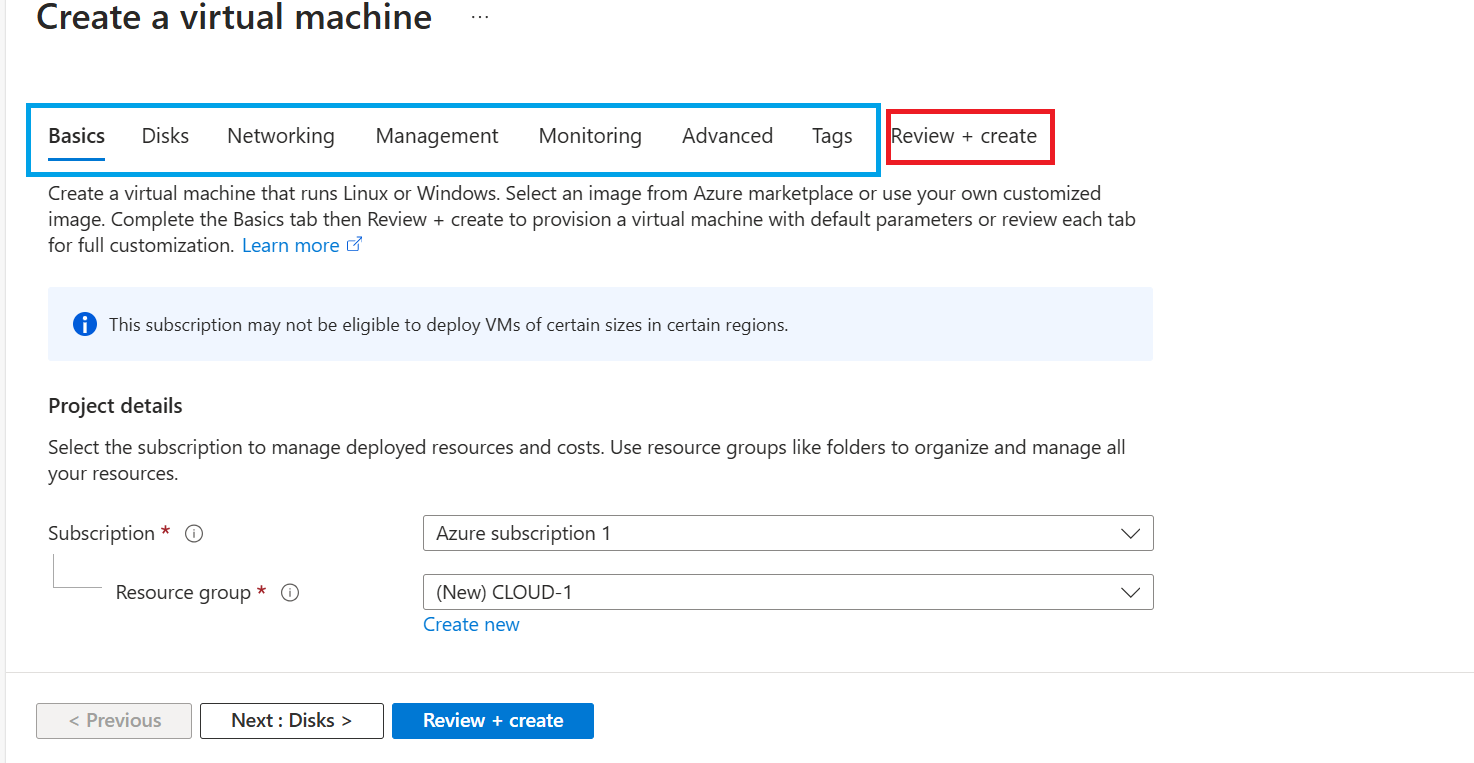The image size is (1474, 763).
Task: Open the Review + create tab at top
Action: click(x=964, y=136)
